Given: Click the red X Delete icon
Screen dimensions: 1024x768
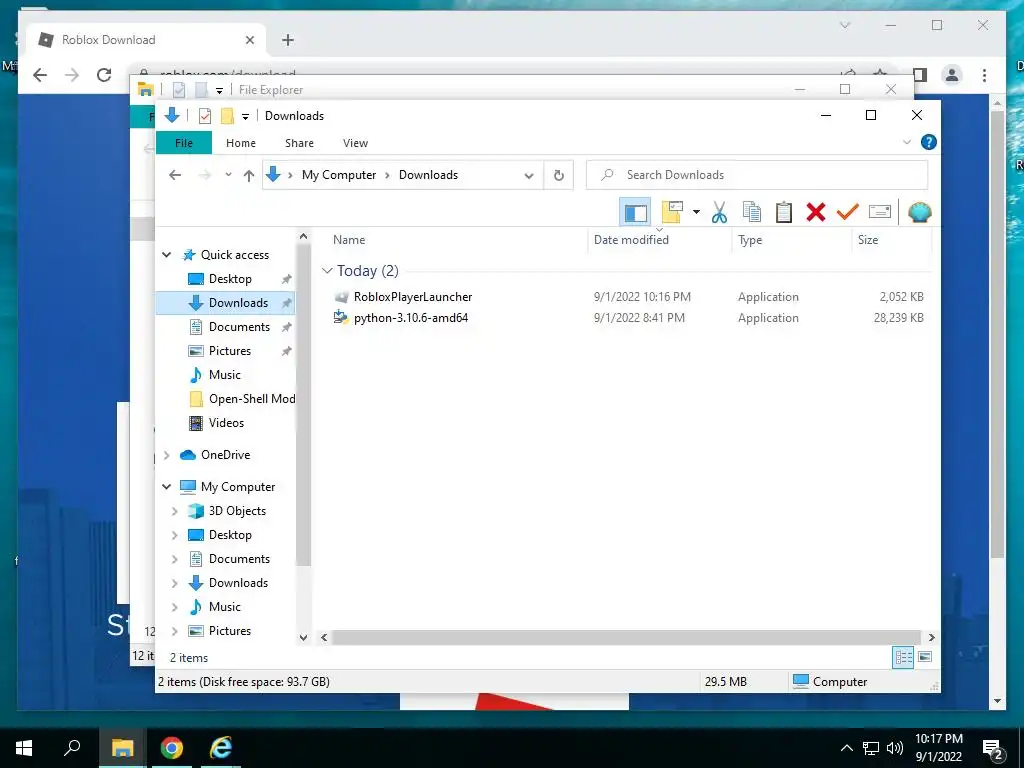Looking at the screenshot, I should point(816,212).
